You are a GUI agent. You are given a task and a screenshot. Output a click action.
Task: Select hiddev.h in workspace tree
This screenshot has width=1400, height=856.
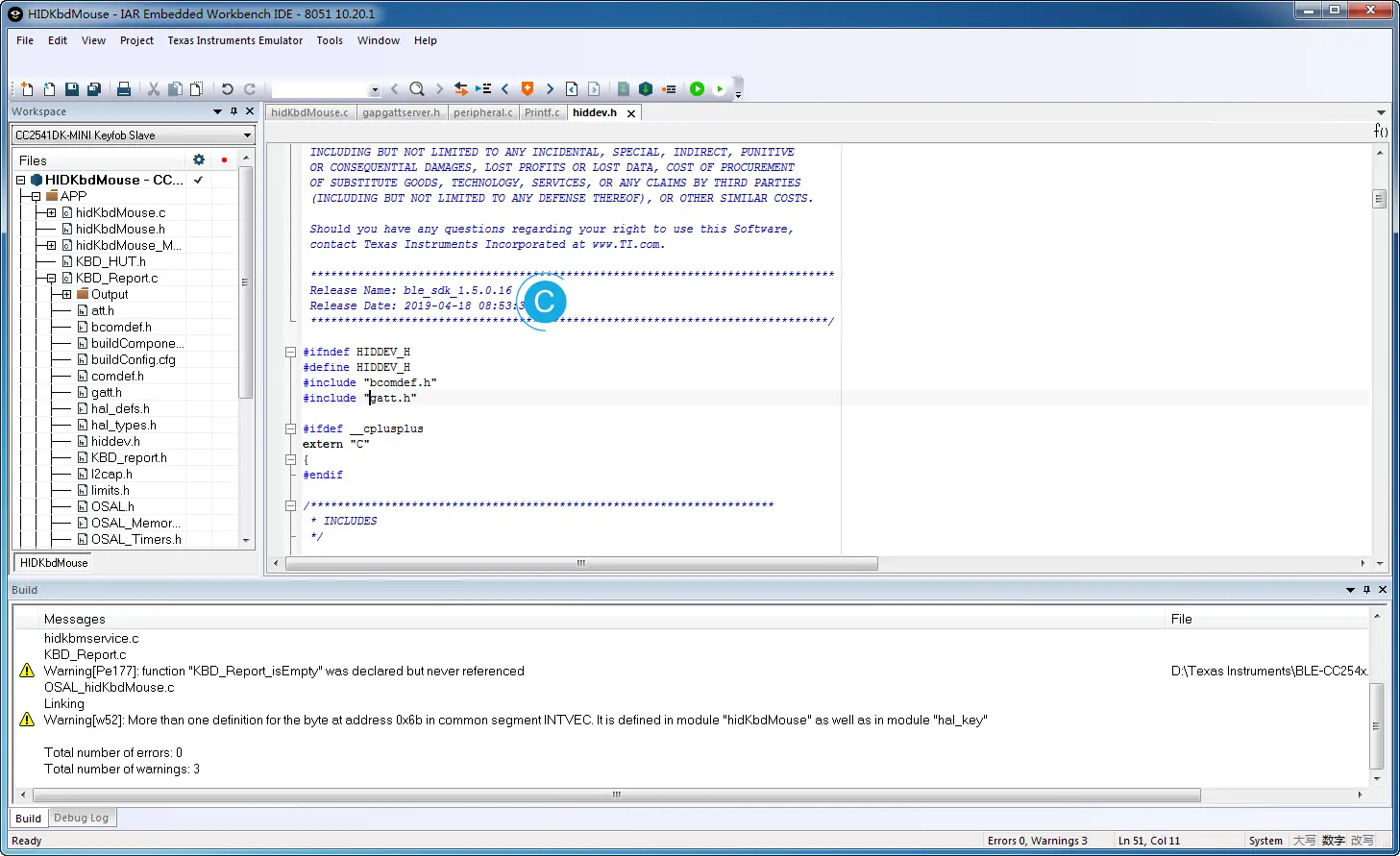tap(115, 441)
